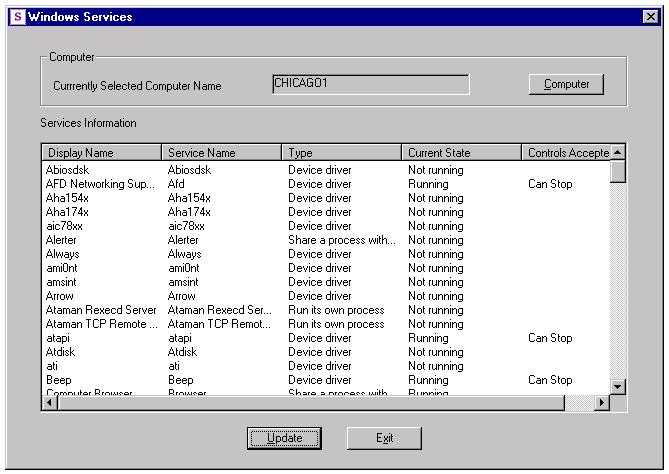Select the amsint display name

(x=61, y=282)
